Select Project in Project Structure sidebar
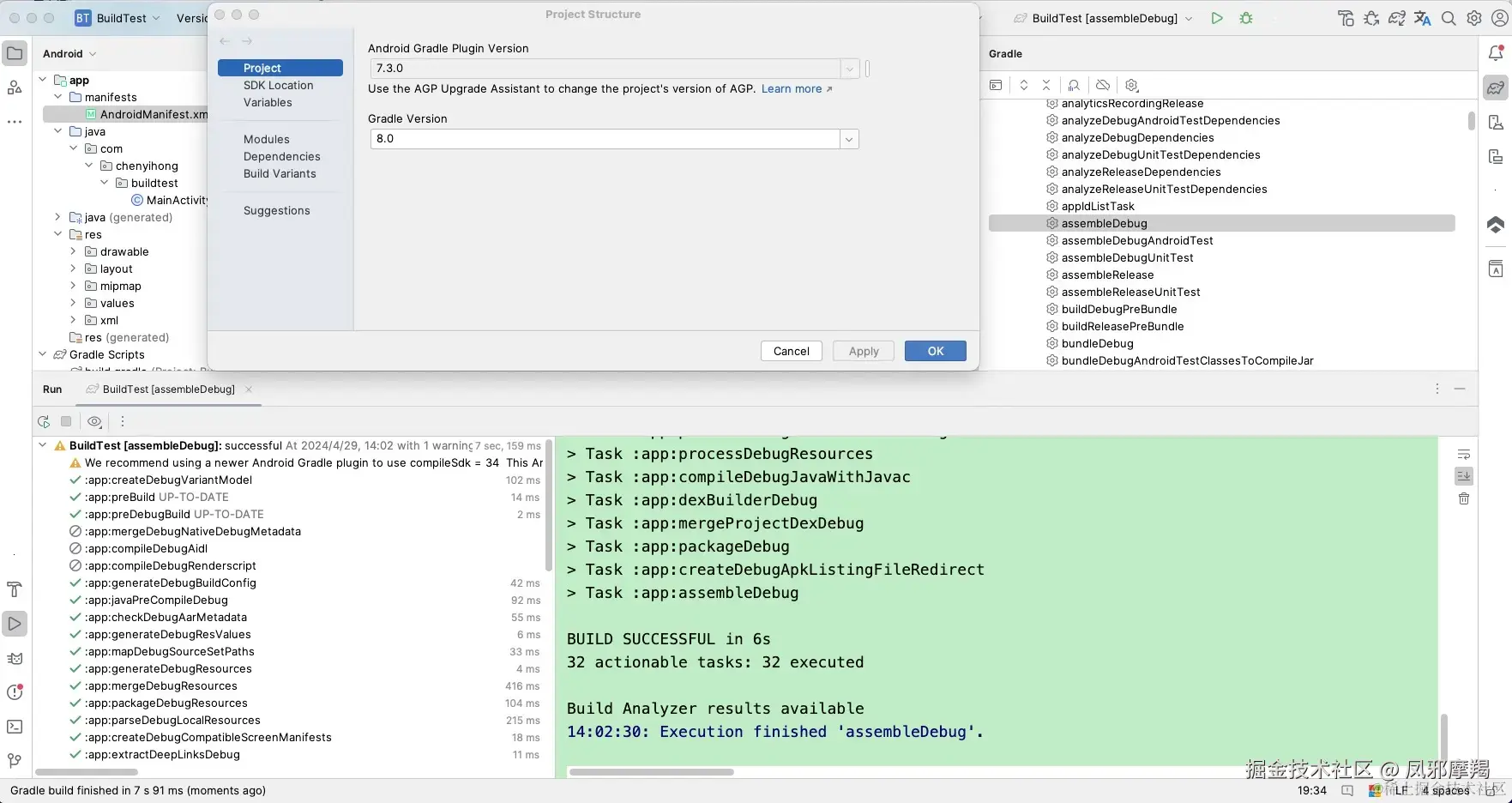1512x803 pixels. [280, 68]
